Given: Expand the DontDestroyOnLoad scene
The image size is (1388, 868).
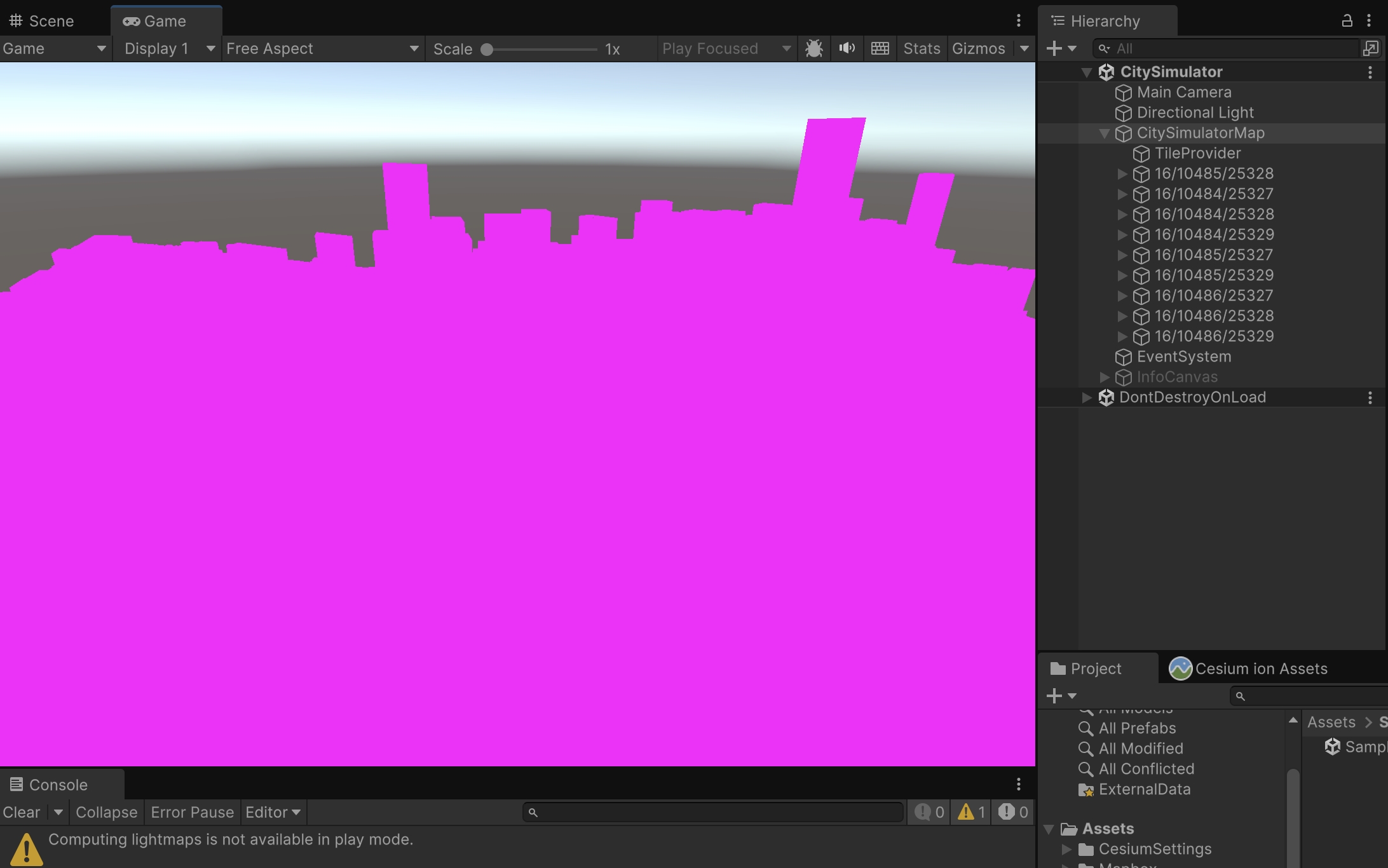Looking at the screenshot, I should coord(1087,397).
